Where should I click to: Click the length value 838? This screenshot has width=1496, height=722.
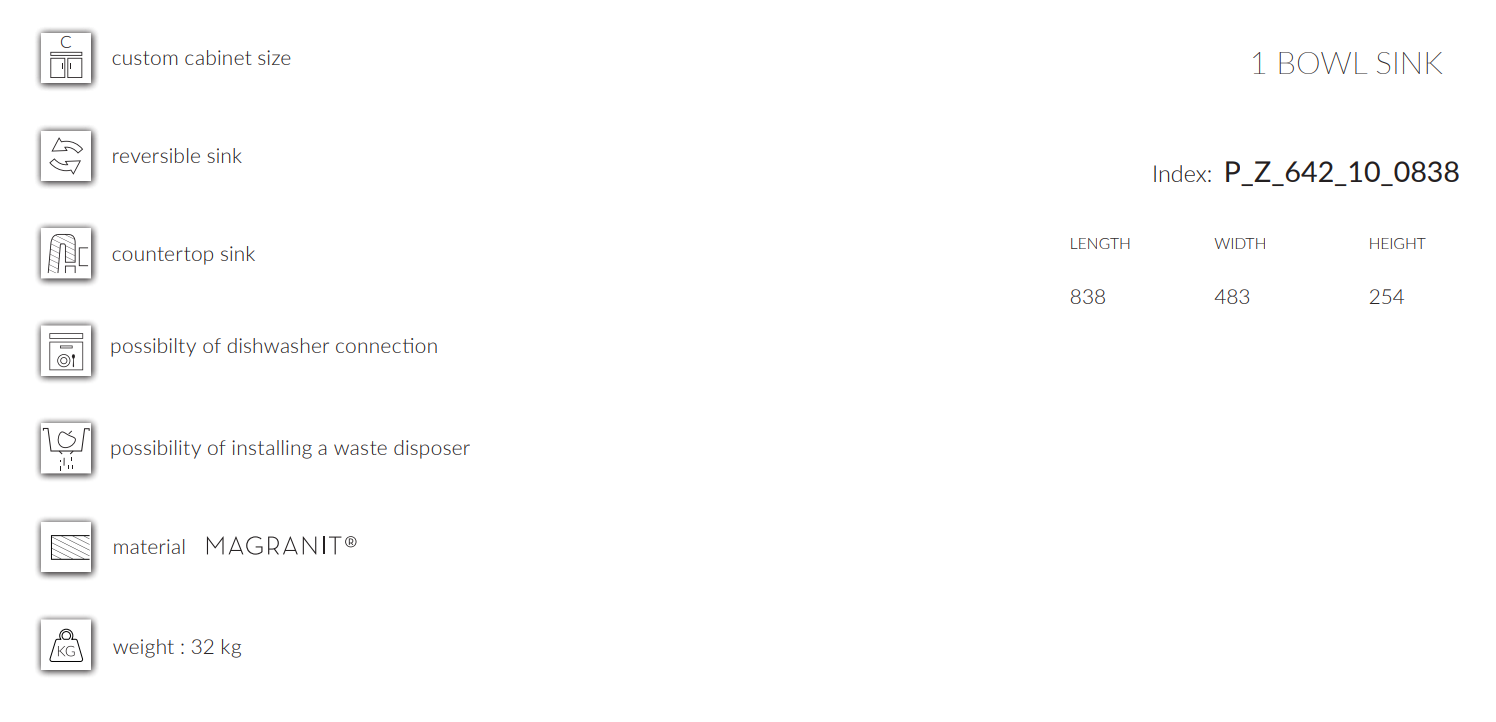click(1088, 297)
